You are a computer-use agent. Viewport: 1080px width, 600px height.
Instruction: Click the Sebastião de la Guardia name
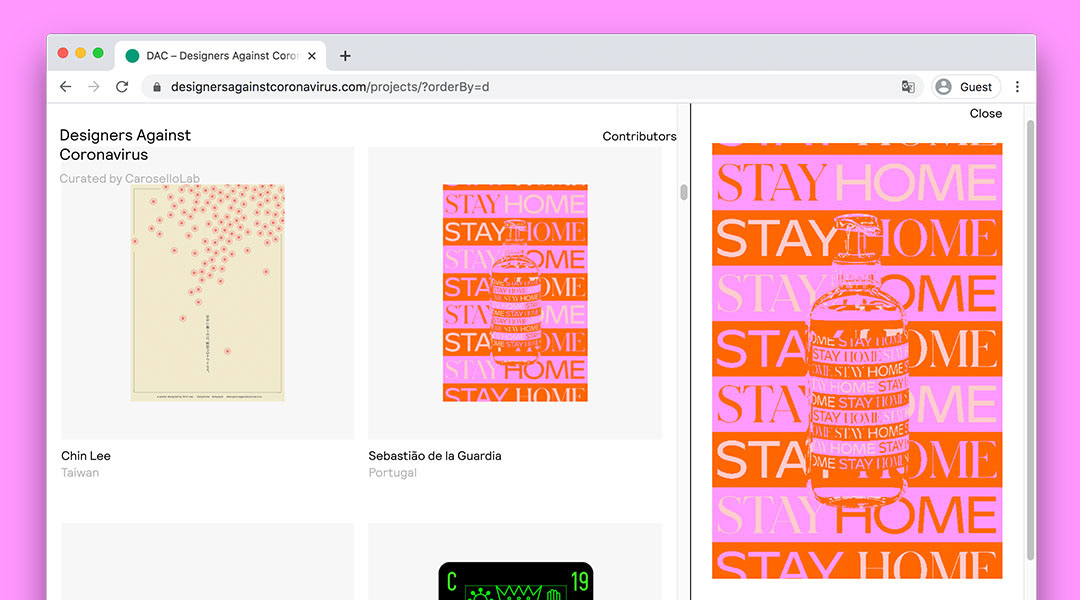pyautogui.click(x=435, y=456)
